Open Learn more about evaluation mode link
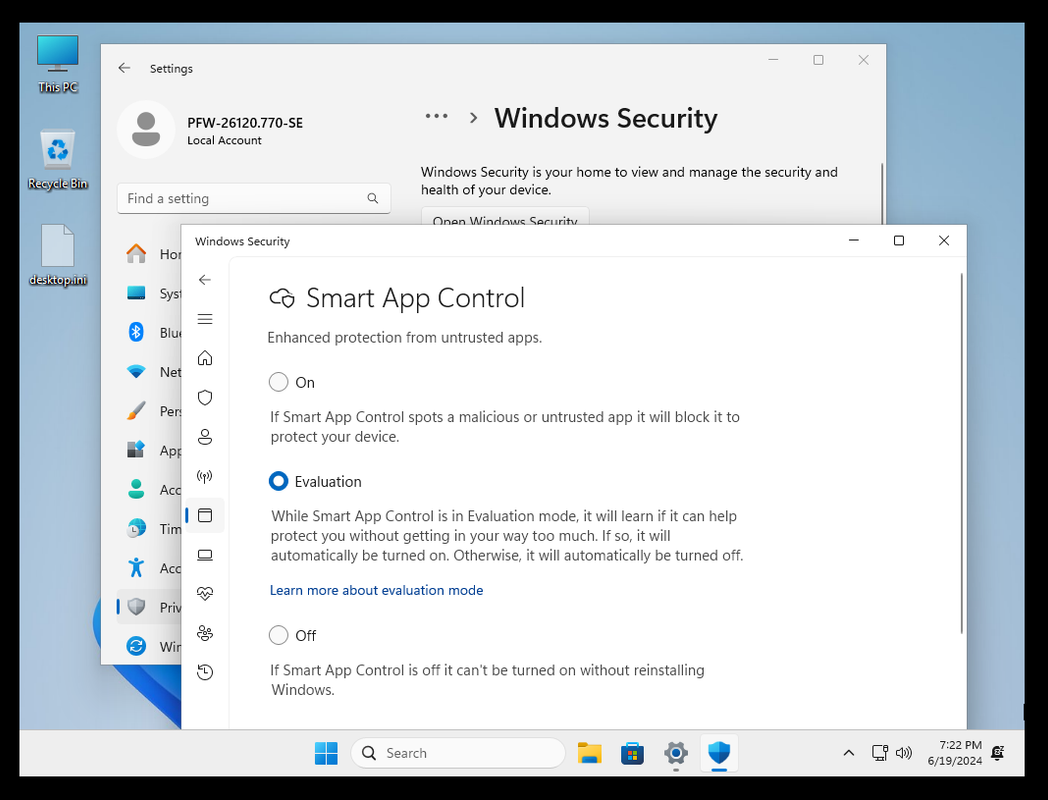1048x800 pixels. 376,590
